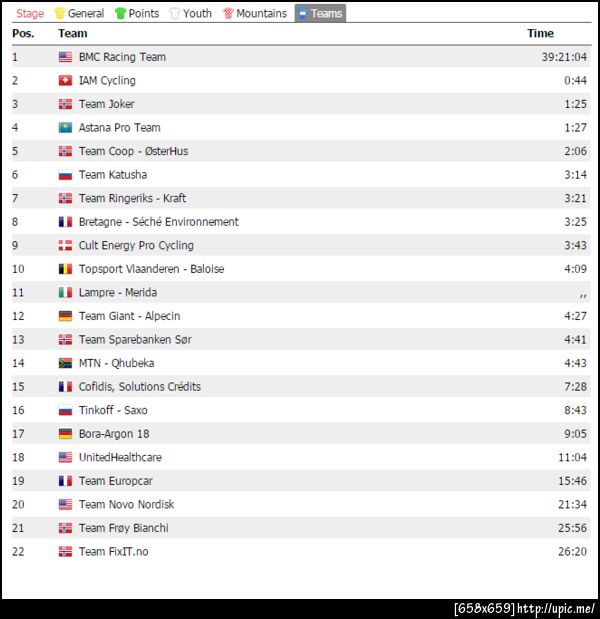Click the flag next to Team Ringeriks - Kraft
The width and height of the screenshot is (600, 619).
[66, 198]
